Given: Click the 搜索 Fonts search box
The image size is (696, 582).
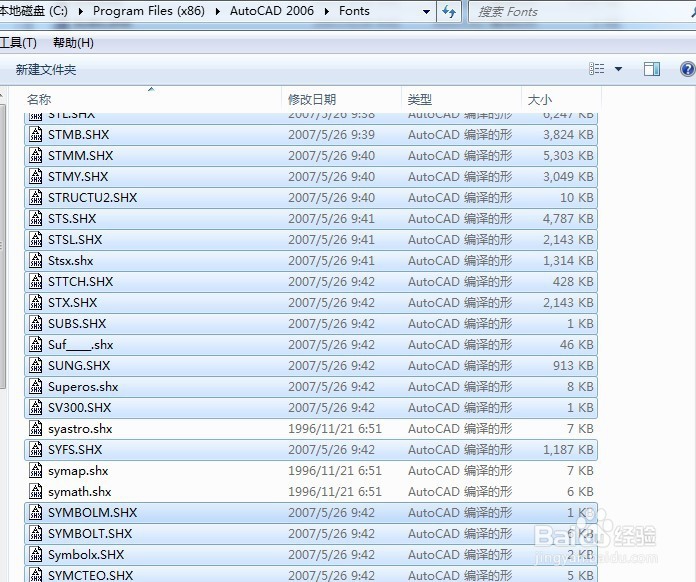Looking at the screenshot, I should coord(581,12).
